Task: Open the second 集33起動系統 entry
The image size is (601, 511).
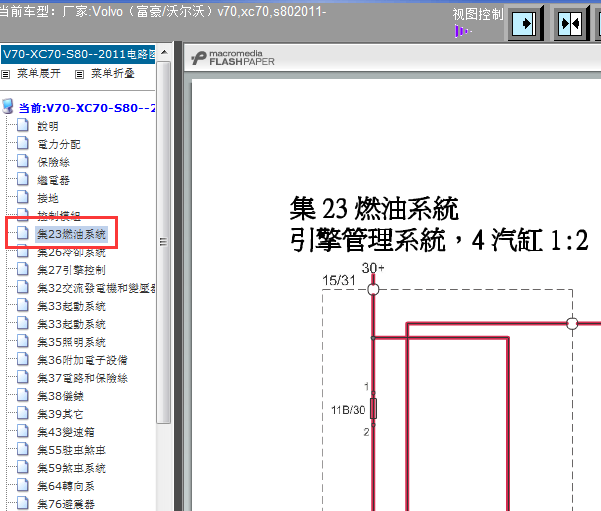Action: pyautogui.click(x=71, y=324)
